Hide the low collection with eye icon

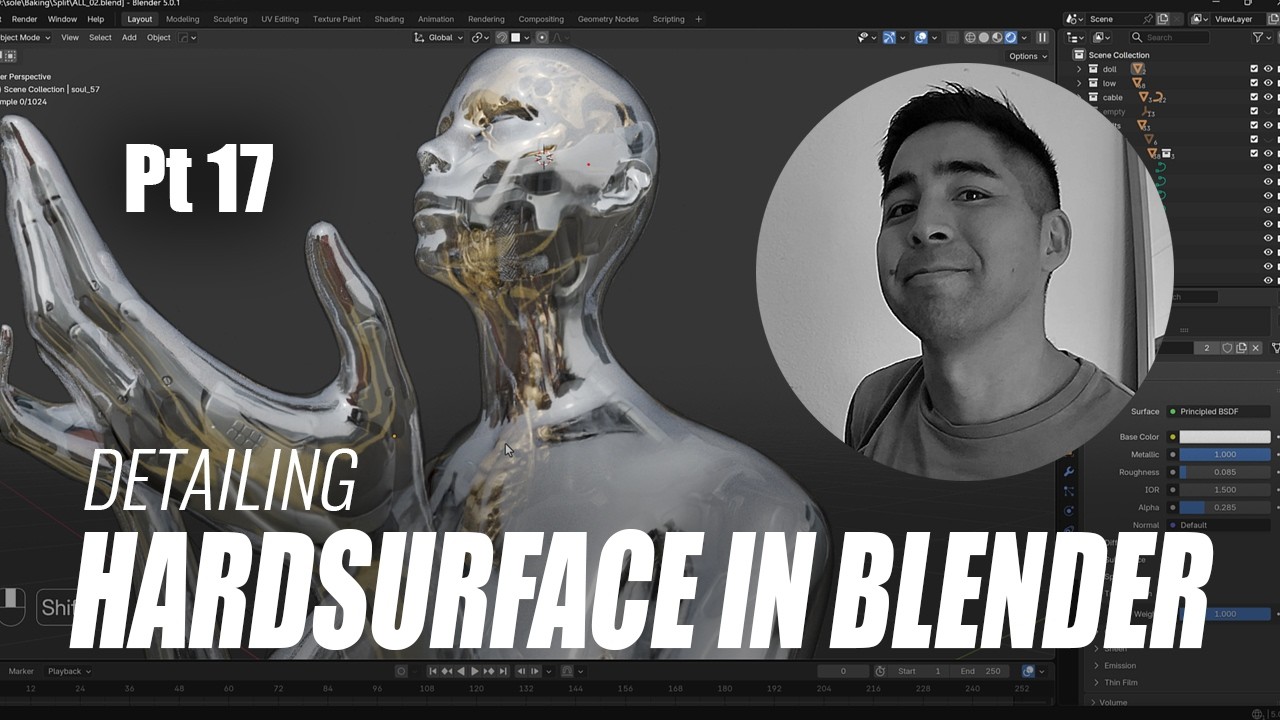pos(1268,83)
